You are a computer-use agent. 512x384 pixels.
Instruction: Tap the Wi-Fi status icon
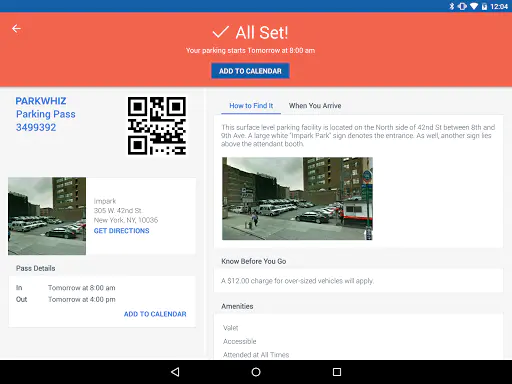tap(474, 6)
